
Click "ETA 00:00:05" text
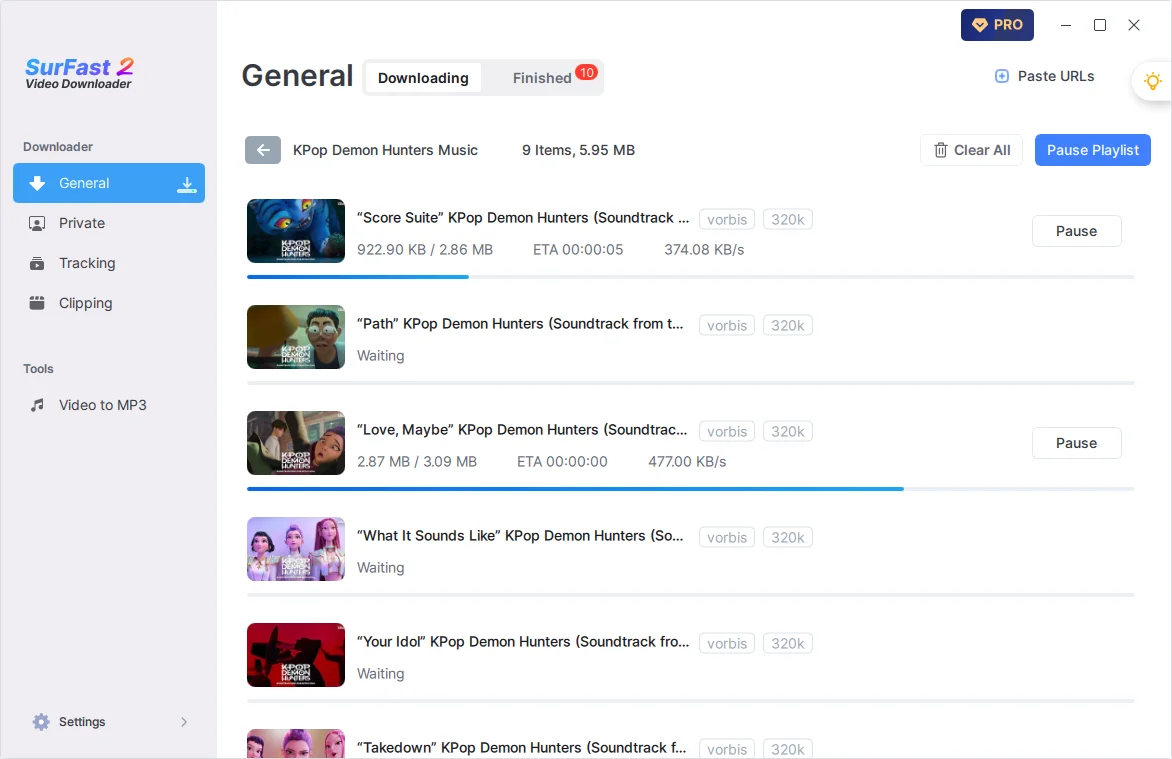[578, 250]
